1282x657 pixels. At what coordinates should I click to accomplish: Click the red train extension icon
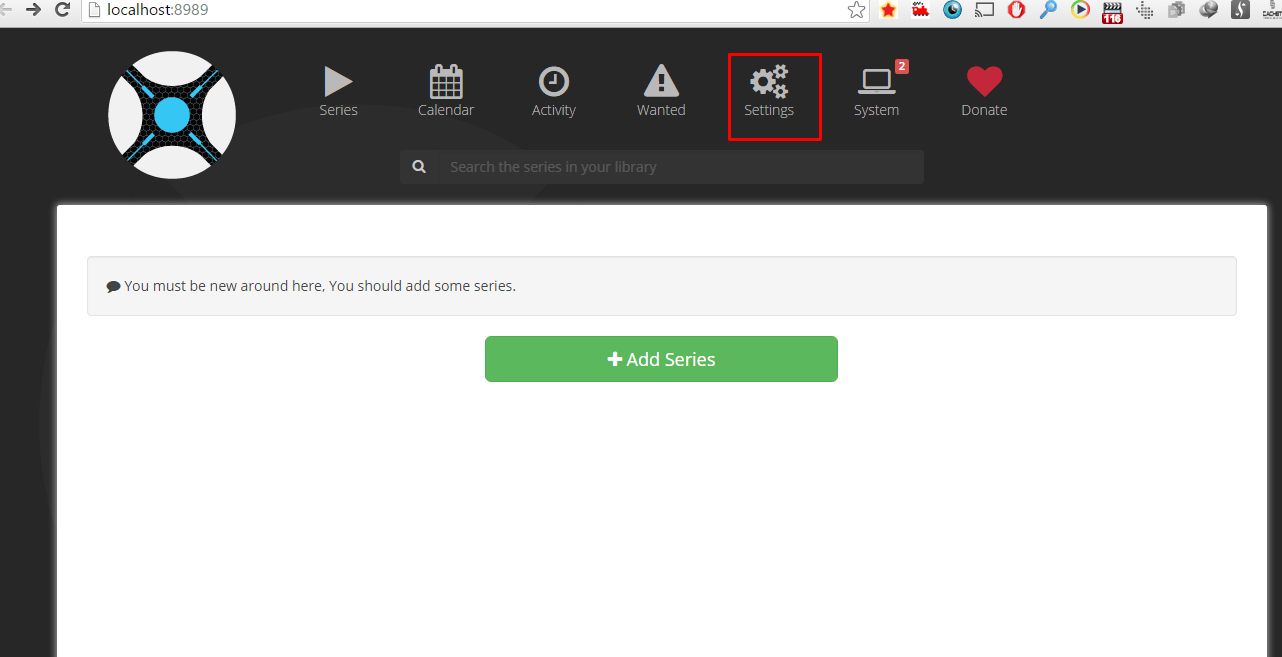point(920,10)
